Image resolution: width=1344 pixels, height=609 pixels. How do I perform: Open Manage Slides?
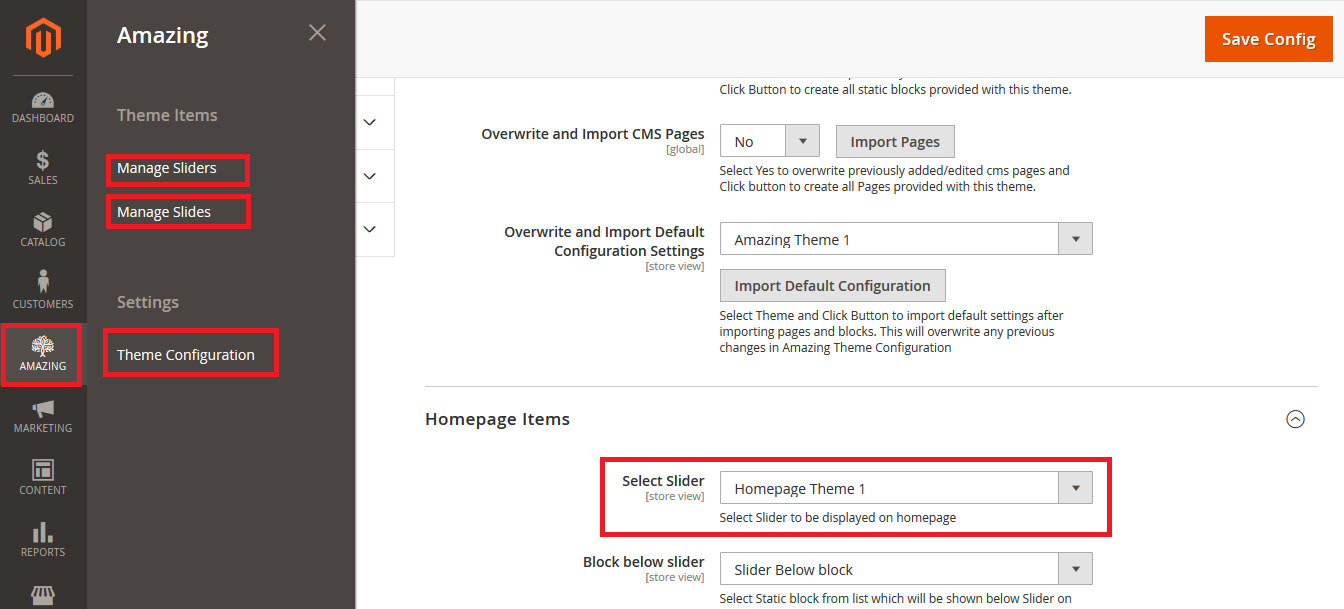(164, 212)
